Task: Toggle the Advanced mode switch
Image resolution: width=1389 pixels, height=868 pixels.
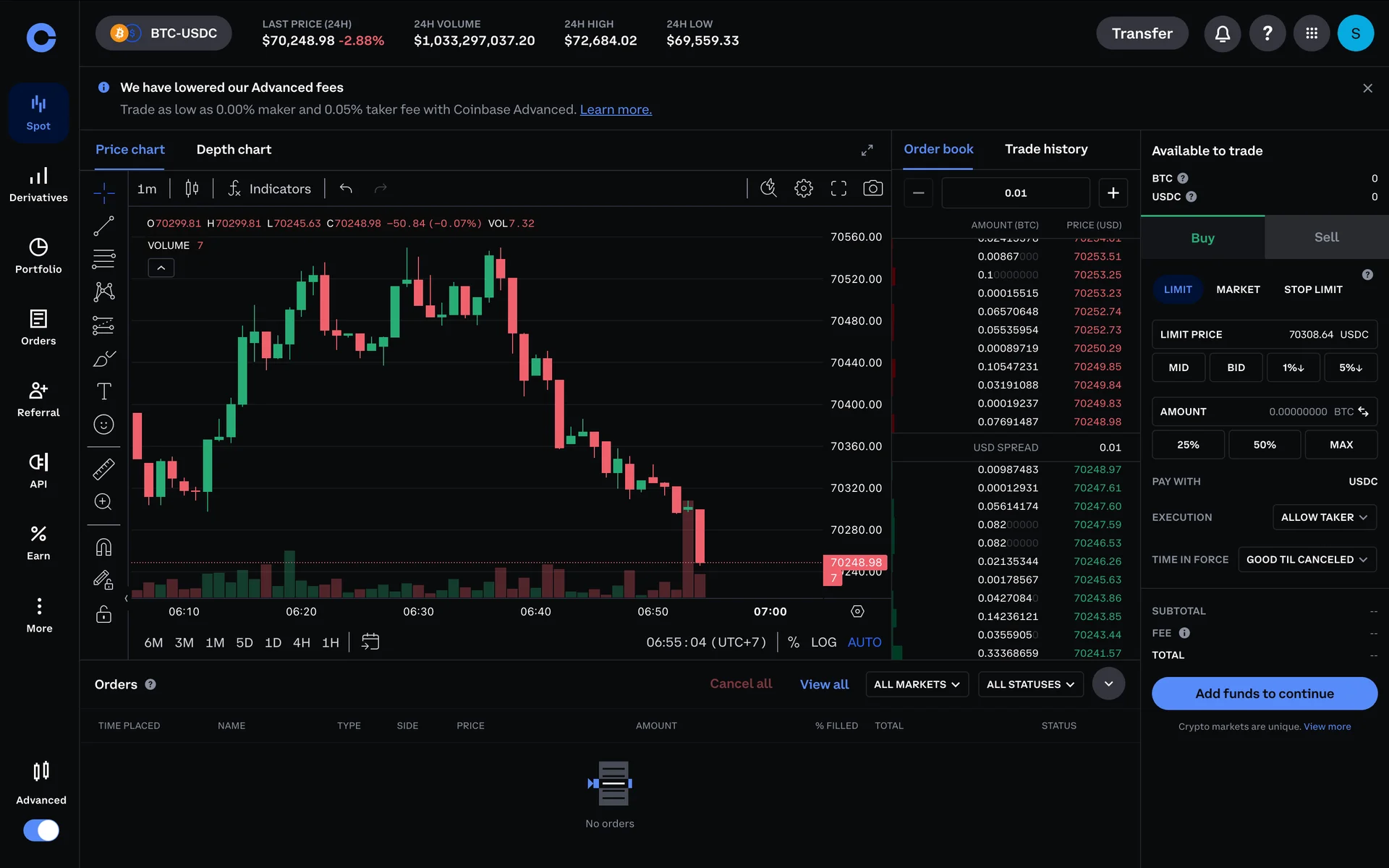Action: tap(41, 830)
